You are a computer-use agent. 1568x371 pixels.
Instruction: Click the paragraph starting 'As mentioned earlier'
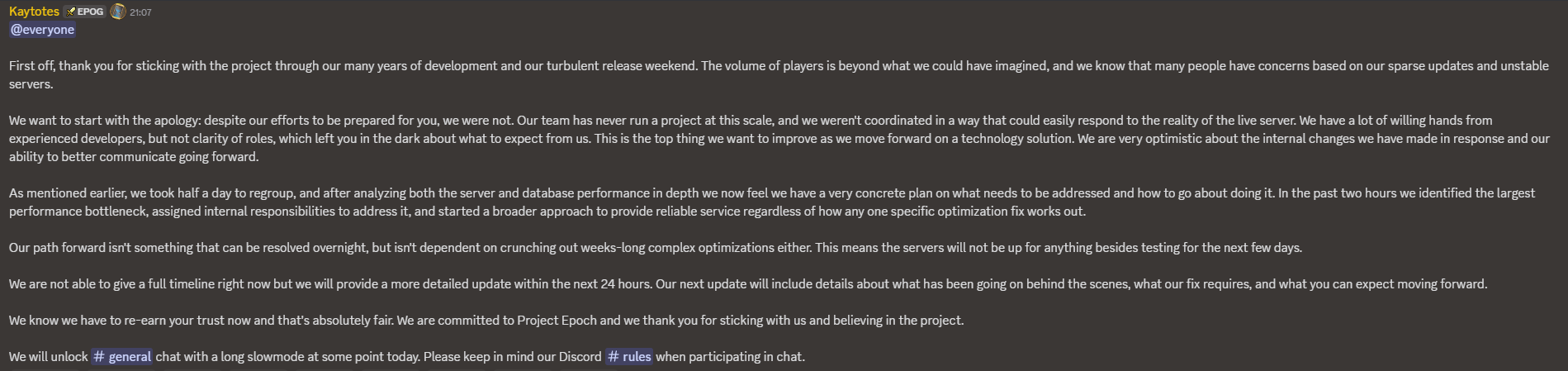tap(772, 202)
